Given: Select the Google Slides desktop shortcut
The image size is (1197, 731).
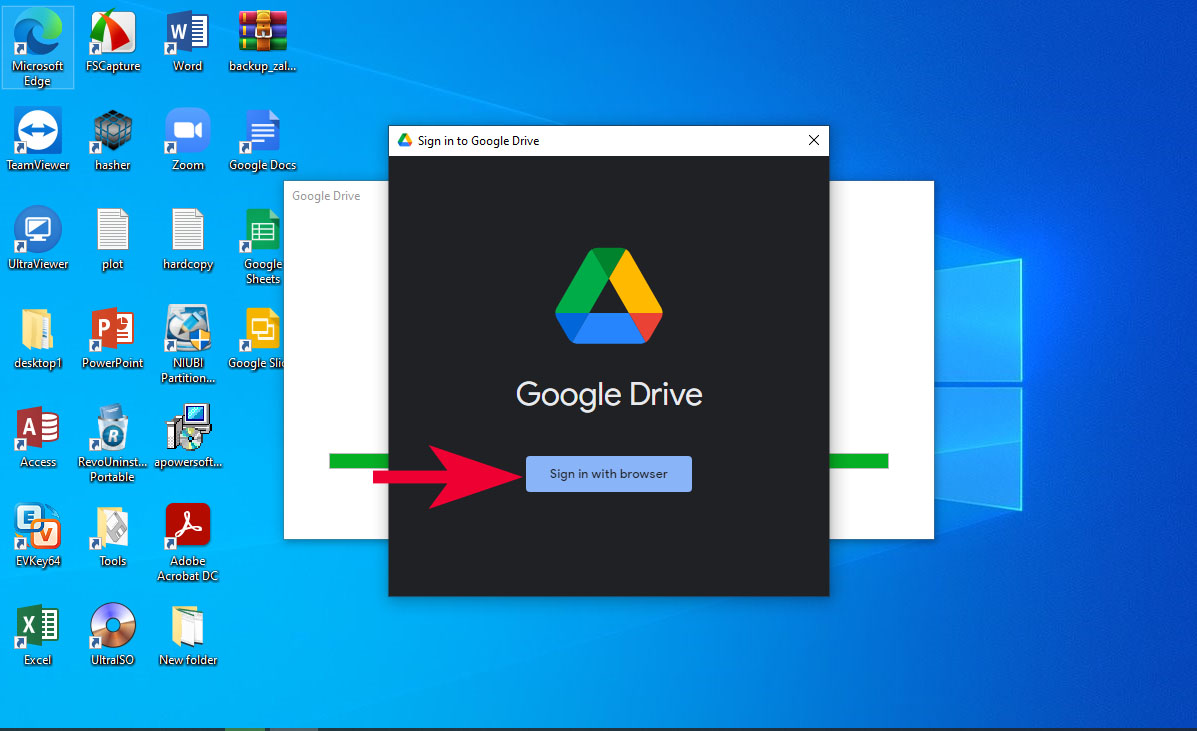Looking at the screenshot, I should coord(258,338).
